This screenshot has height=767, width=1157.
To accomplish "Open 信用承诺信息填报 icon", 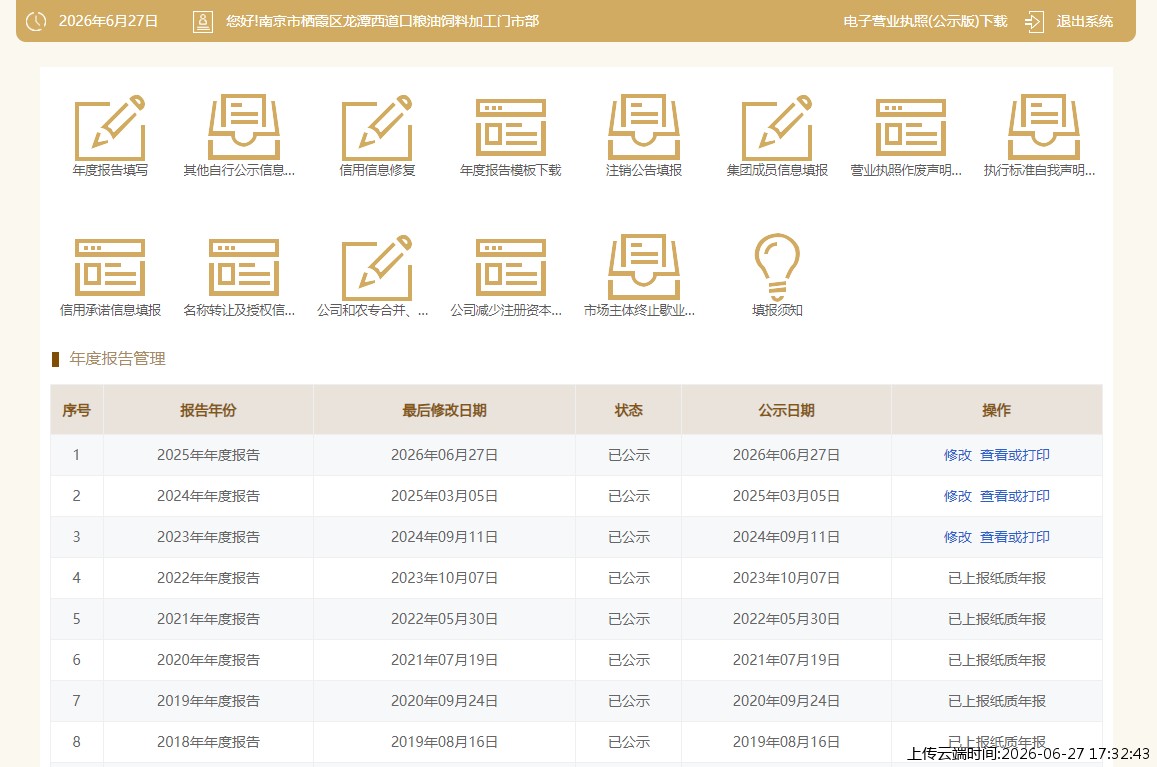I will [110, 267].
